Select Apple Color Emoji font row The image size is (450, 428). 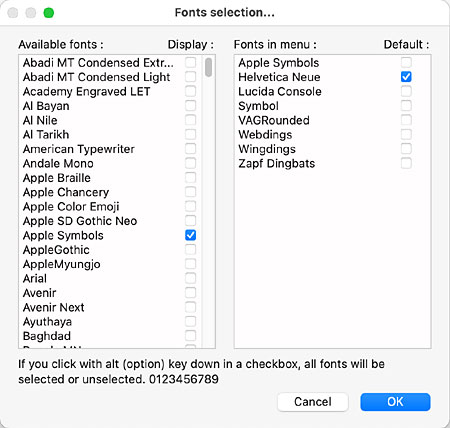[71, 207]
